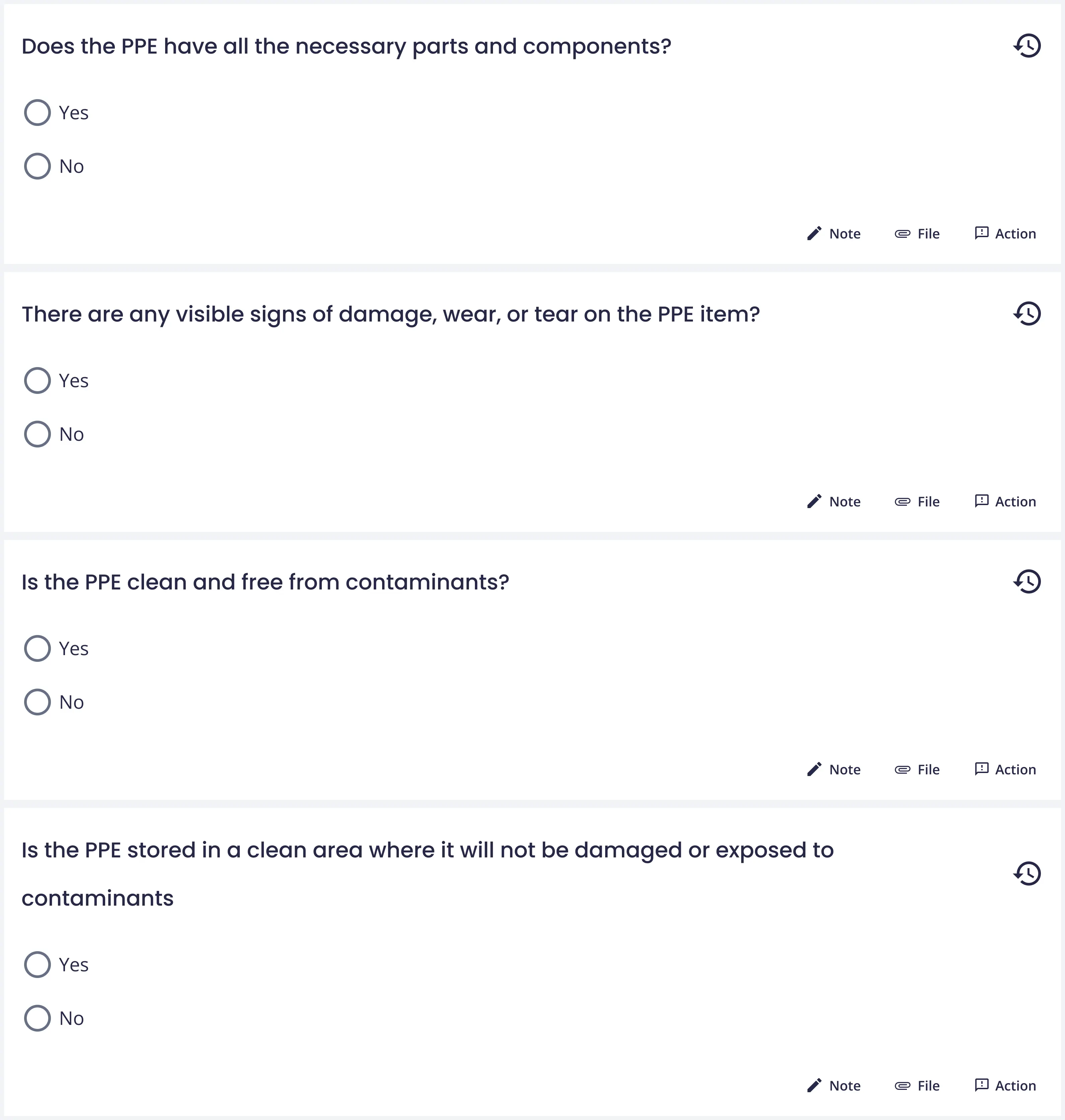This screenshot has height=1120, width=1065.
Task: Select Yes for PPE having all necessary parts
Action: point(38,113)
